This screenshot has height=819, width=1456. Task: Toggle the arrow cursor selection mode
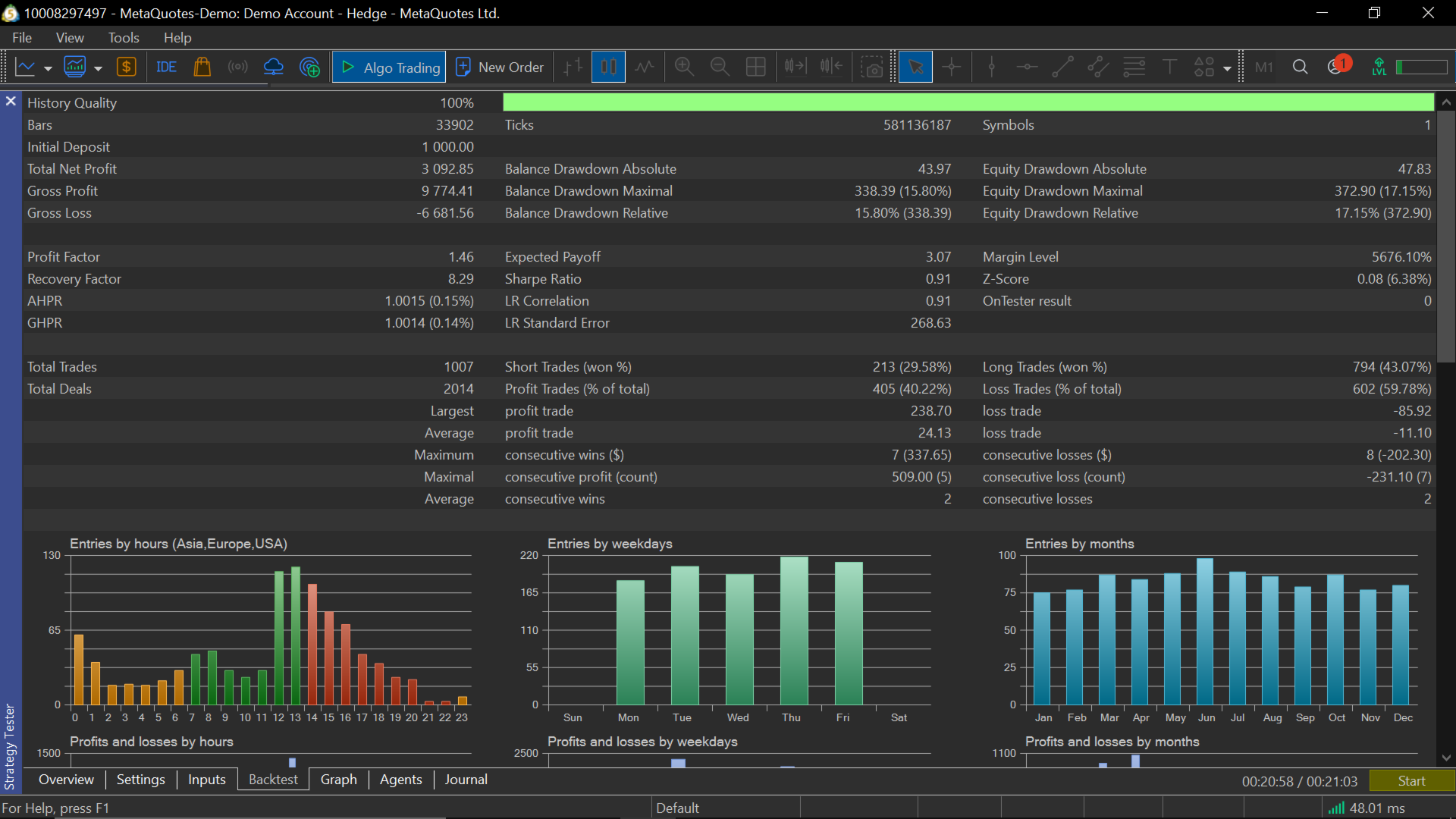coord(915,67)
